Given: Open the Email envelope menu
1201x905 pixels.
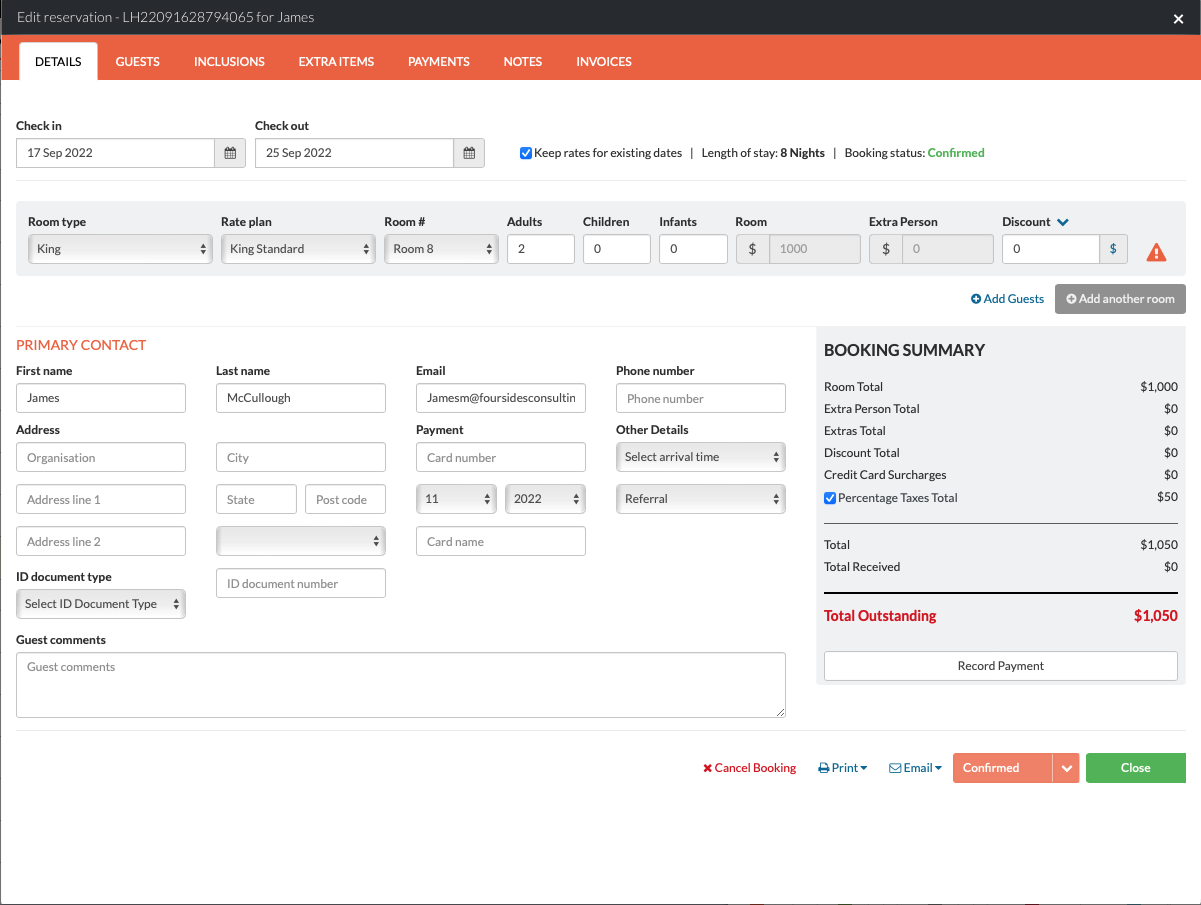Looking at the screenshot, I should (x=915, y=768).
